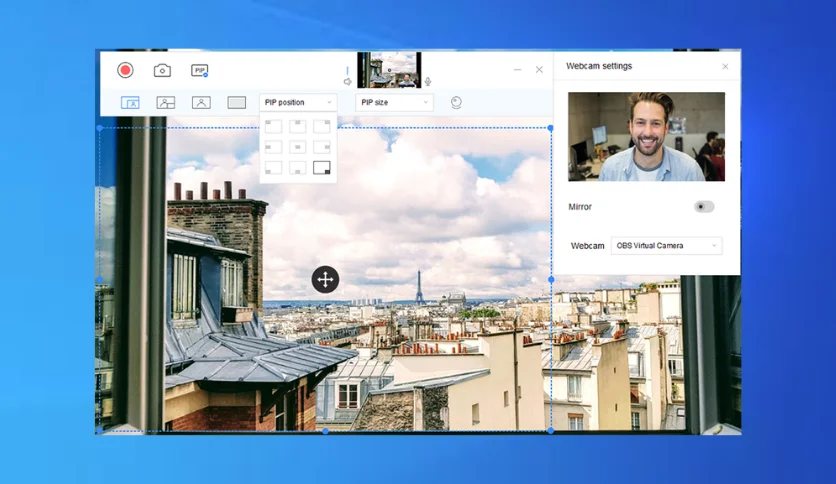This screenshot has height=484, width=836.
Task: Click the speaker volume level indicator
Action: point(347,70)
